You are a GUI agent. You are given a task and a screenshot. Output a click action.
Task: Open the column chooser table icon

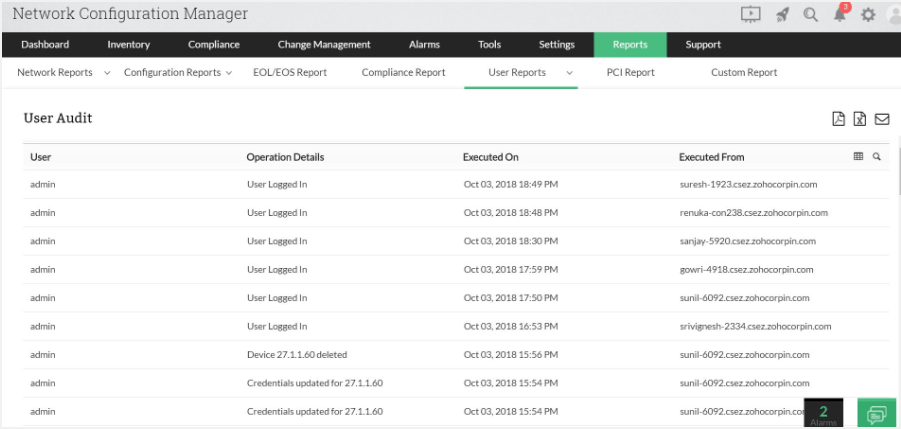(858, 157)
